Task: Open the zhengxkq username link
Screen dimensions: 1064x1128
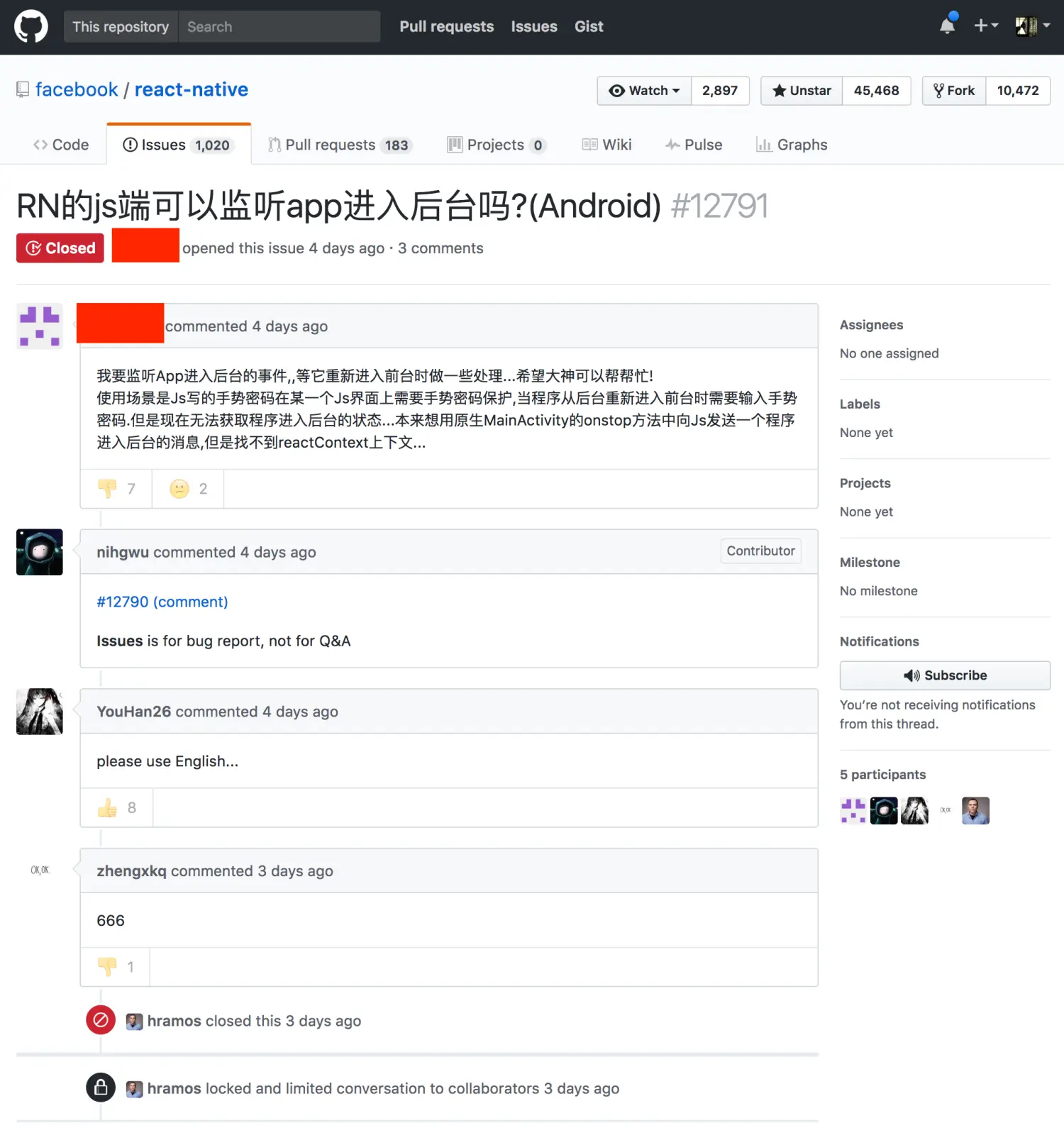Action: point(131,871)
